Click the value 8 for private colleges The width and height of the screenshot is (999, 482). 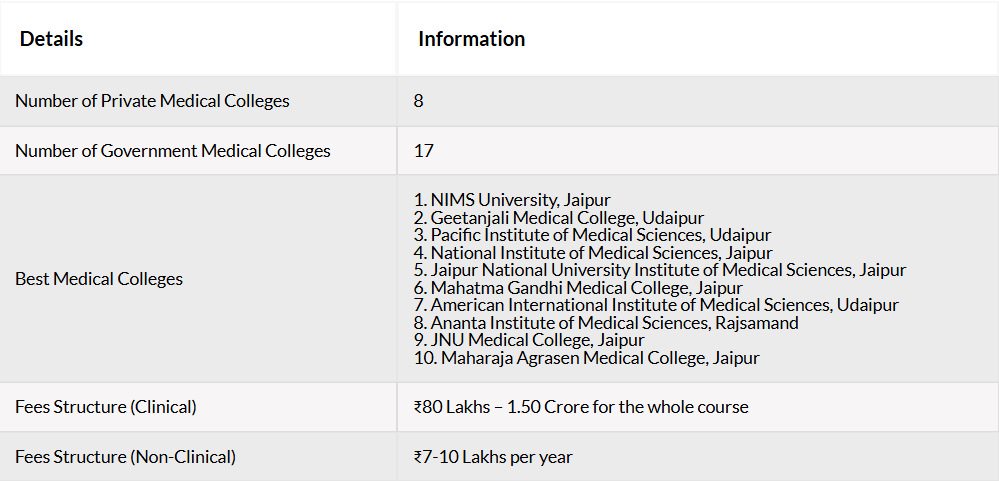[419, 101]
